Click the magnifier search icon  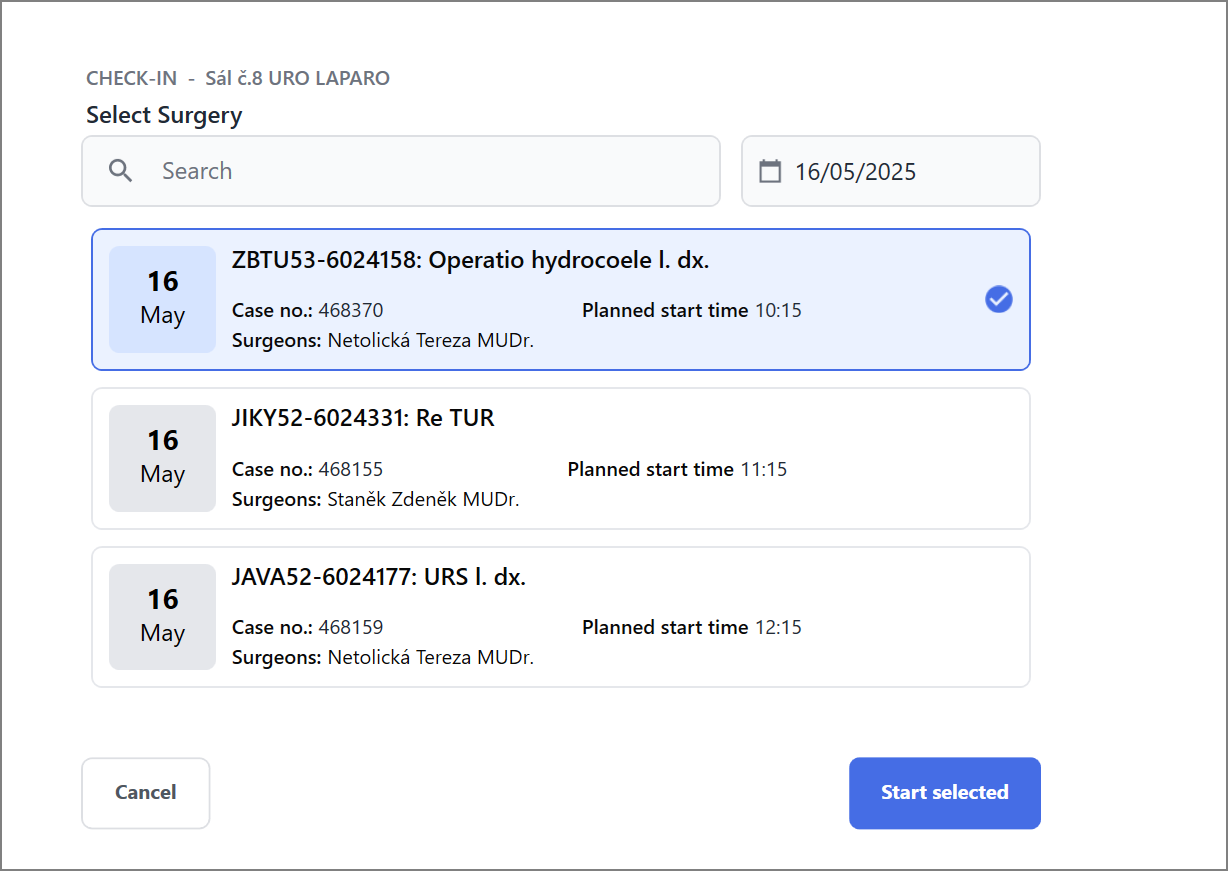coord(121,171)
